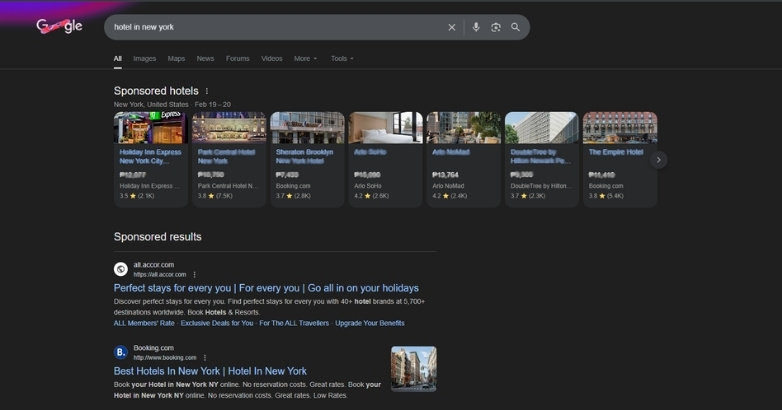The height and width of the screenshot is (410, 782).
Task: Open search by image camera icon
Action: 495,27
